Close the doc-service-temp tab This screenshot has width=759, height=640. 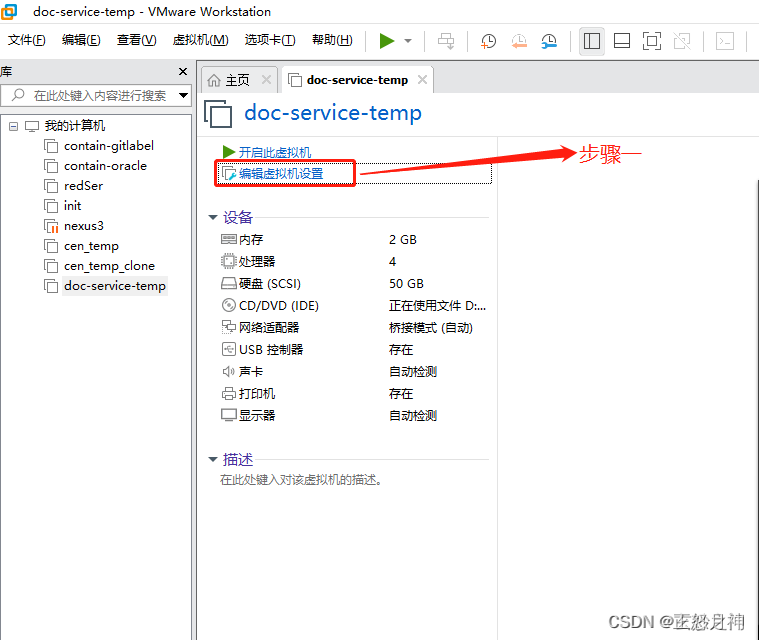pos(422,79)
